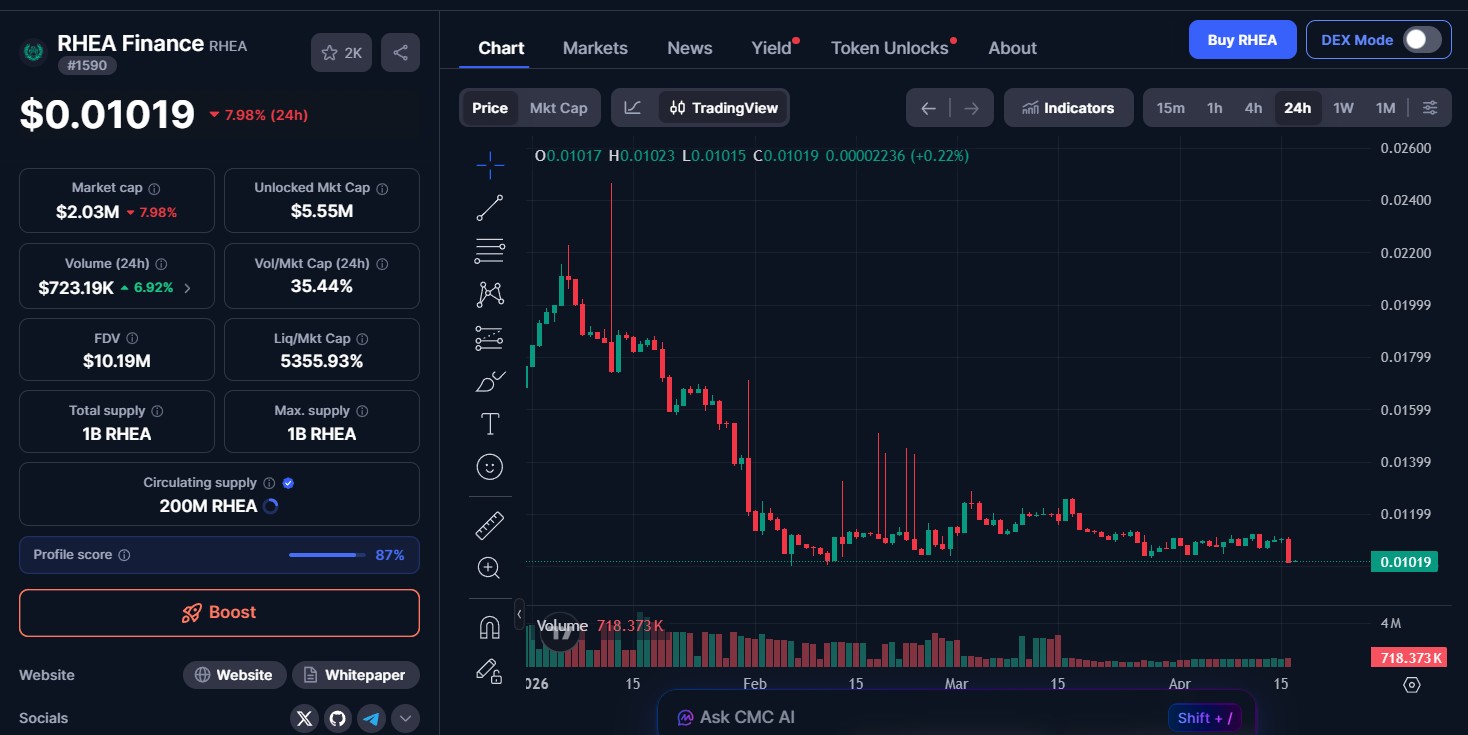Open the Telegram social link
Screen dimensions: 1468x735
371,718
